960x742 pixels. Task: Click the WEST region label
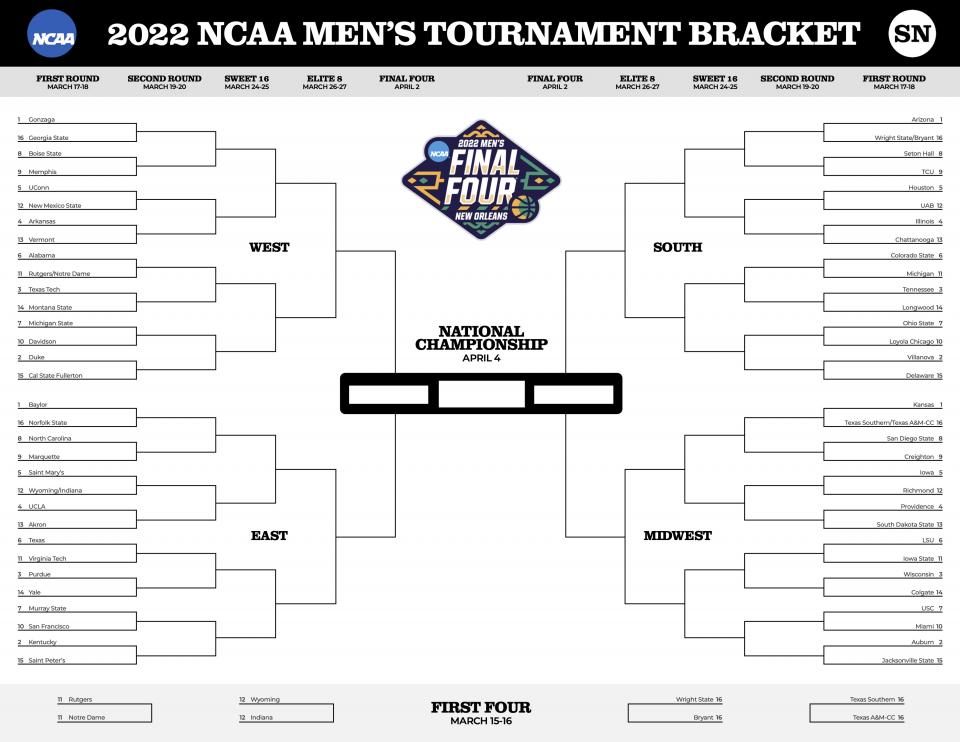point(269,247)
